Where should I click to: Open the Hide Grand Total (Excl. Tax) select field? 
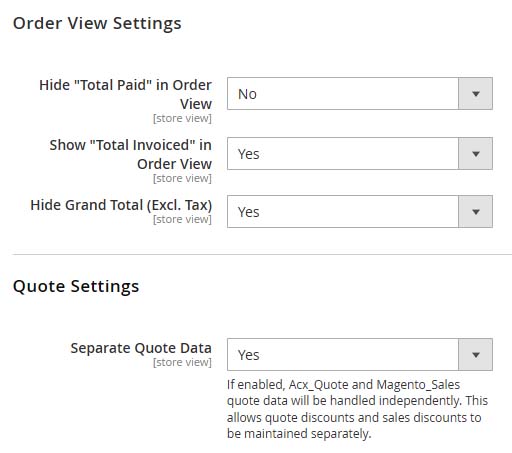click(x=360, y=212)
